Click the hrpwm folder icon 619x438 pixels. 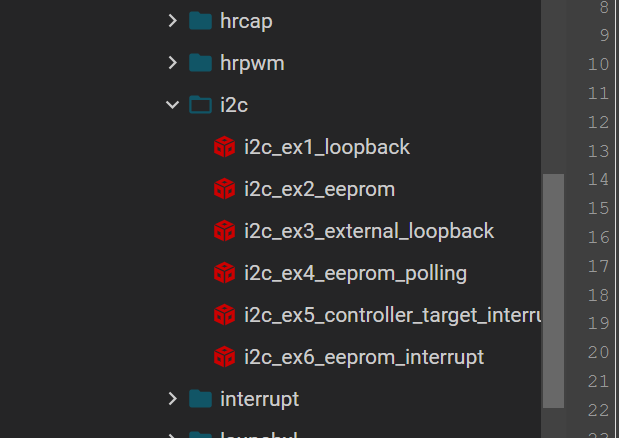201,63
